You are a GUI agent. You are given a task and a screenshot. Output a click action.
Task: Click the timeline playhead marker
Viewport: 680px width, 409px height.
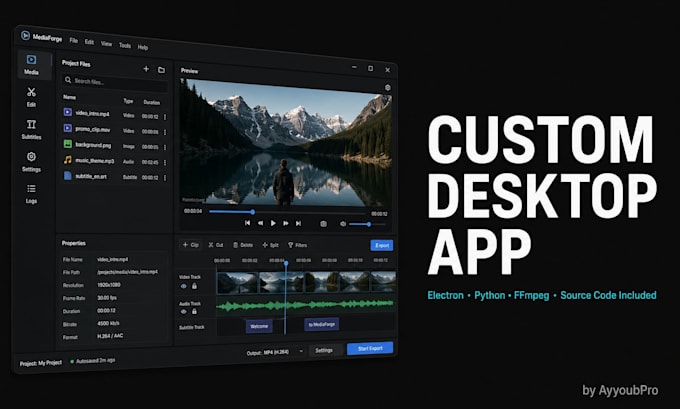(x=286, y=263)
